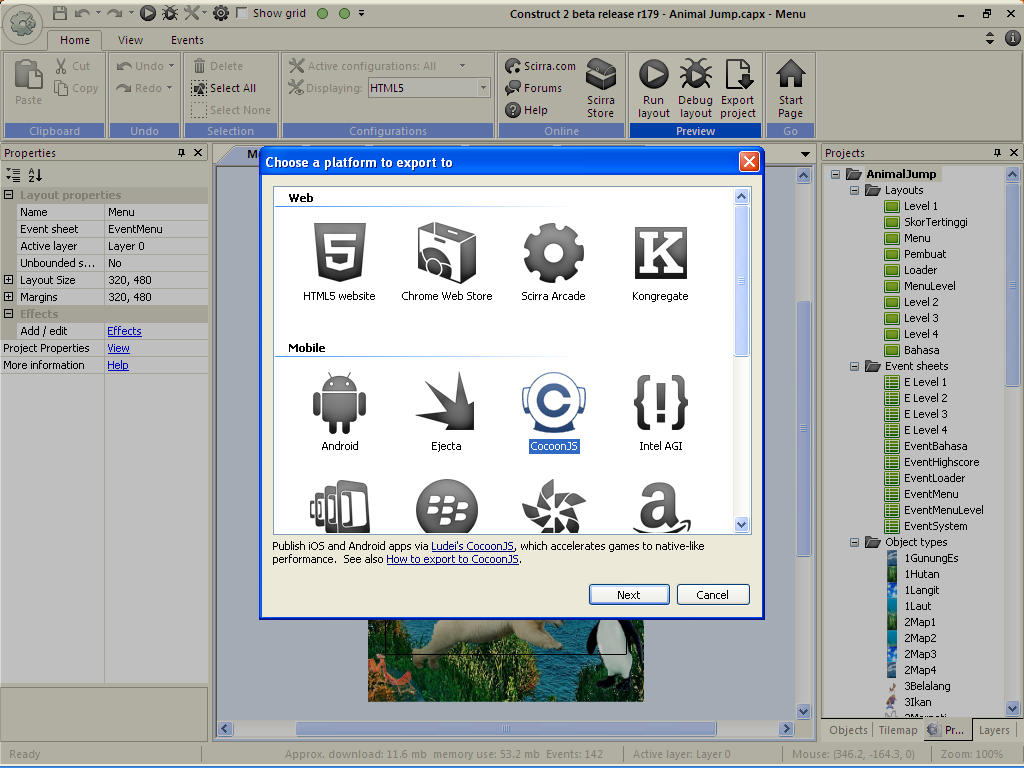Choose the Amazon export icon
Image resolution: width=1024 pixels, height=768 pixels.
click(661, 507)
